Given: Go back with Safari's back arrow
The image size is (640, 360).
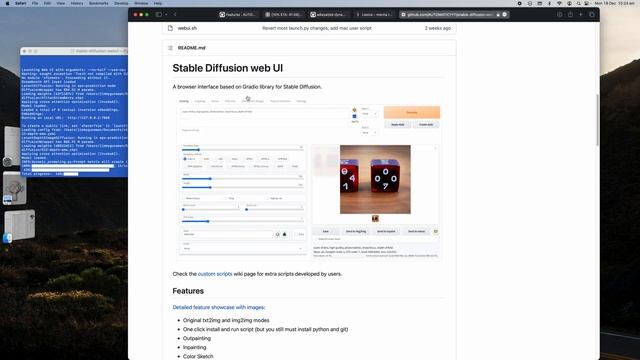Looking at the screenshot, I should click(175, 14).
